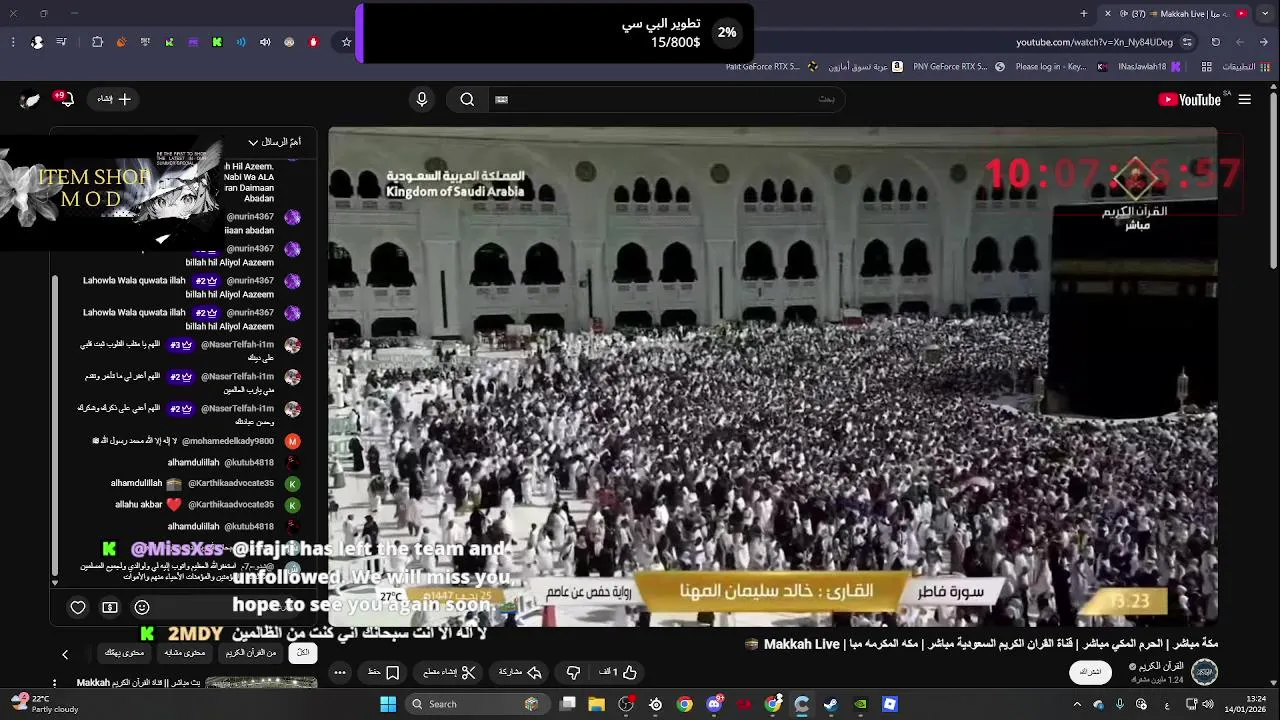Open the extensions puzzle icon
Screen dimensions: 1280x720
point(97,42)
